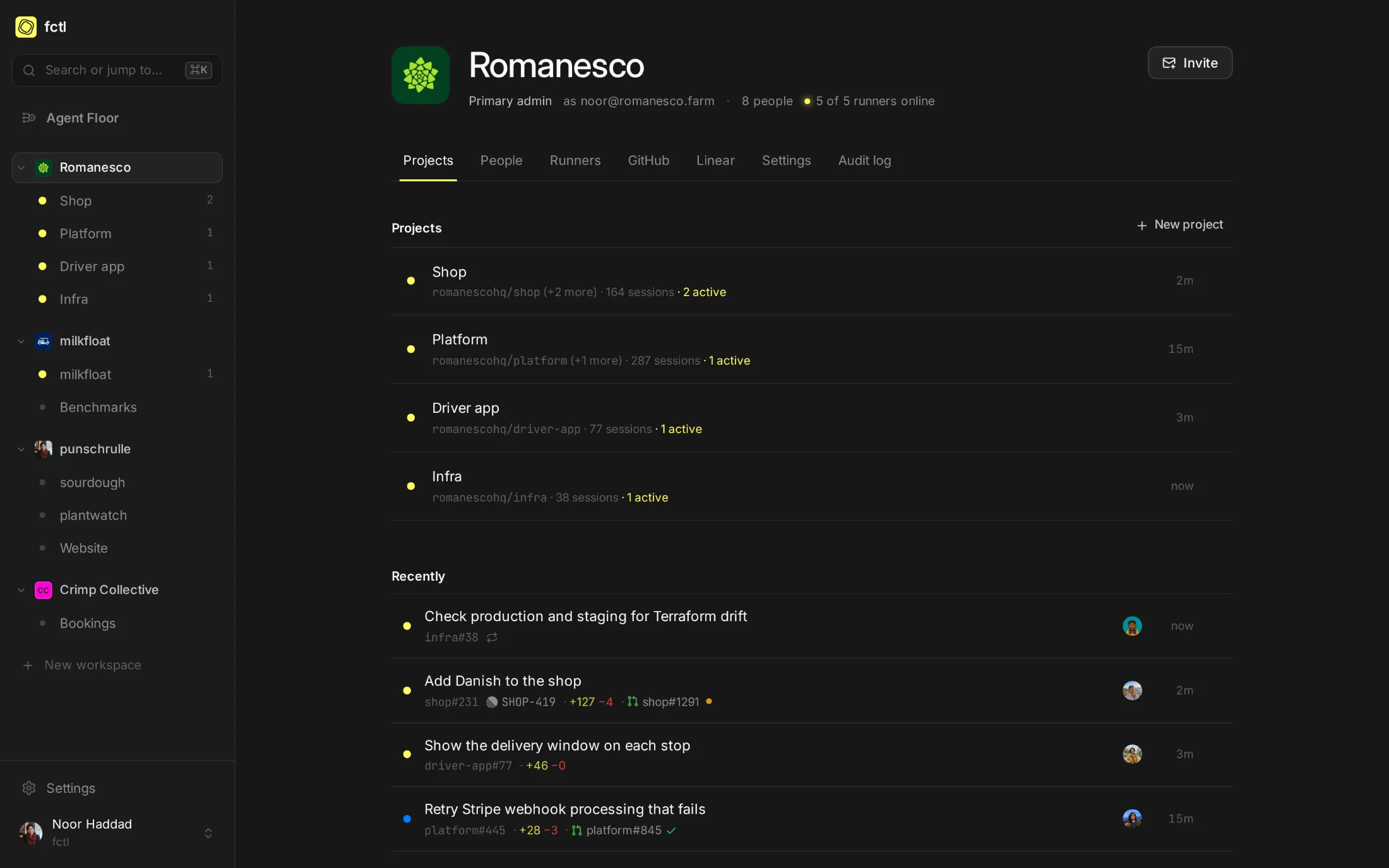Click the plus icon next to New project

click(1142, 225)
